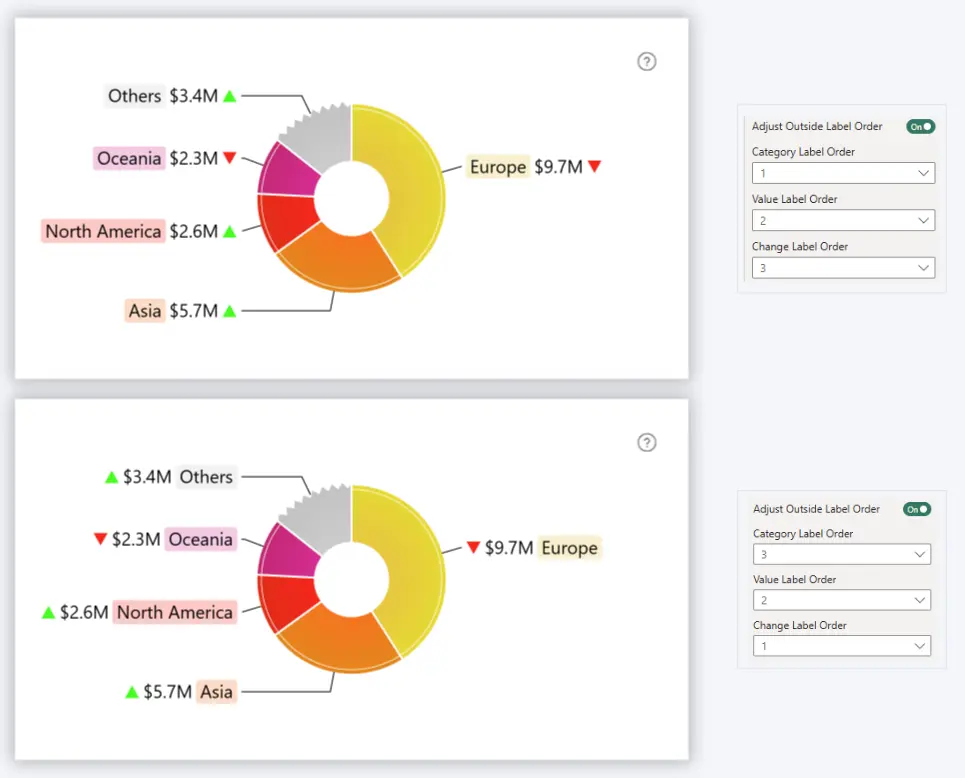
Task: Click the green up arrow left of $5.7M
Action: tap(131, 691)
